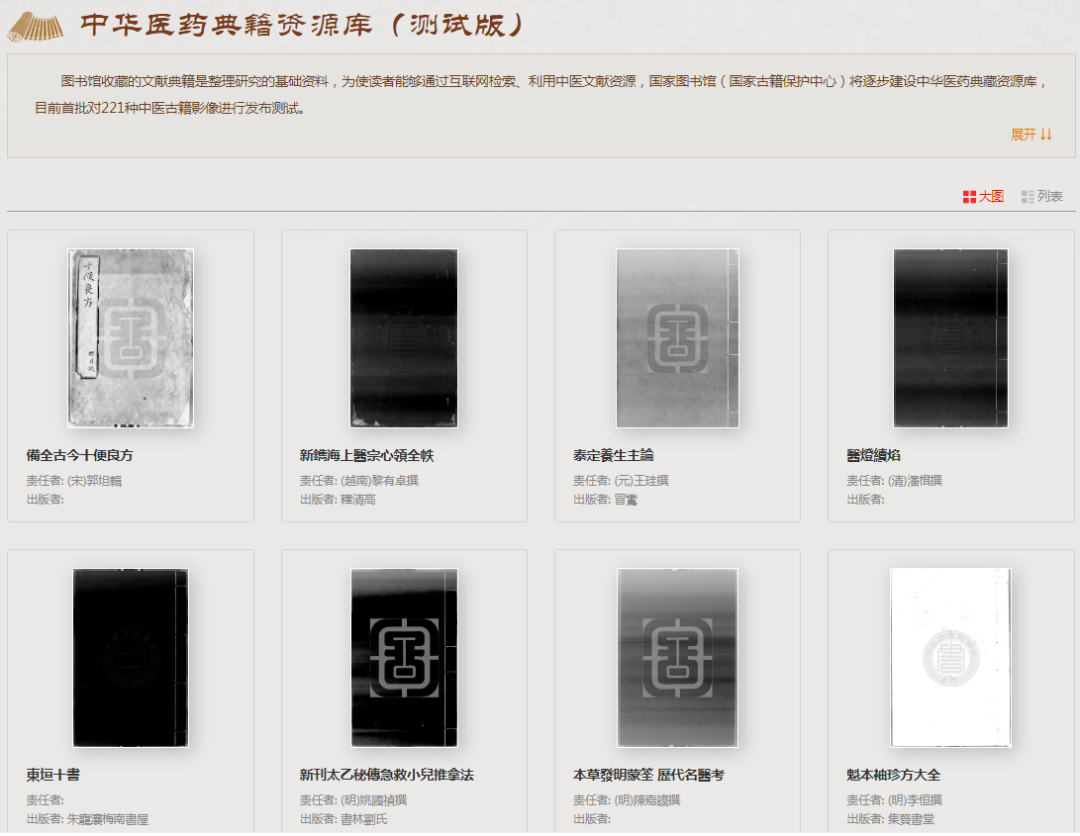1080x836 pixels.
Task: Open 新刊太乙秘傳急救小兒推拿法 cover image
Action: pyautogui.click(x=404, y=658)
